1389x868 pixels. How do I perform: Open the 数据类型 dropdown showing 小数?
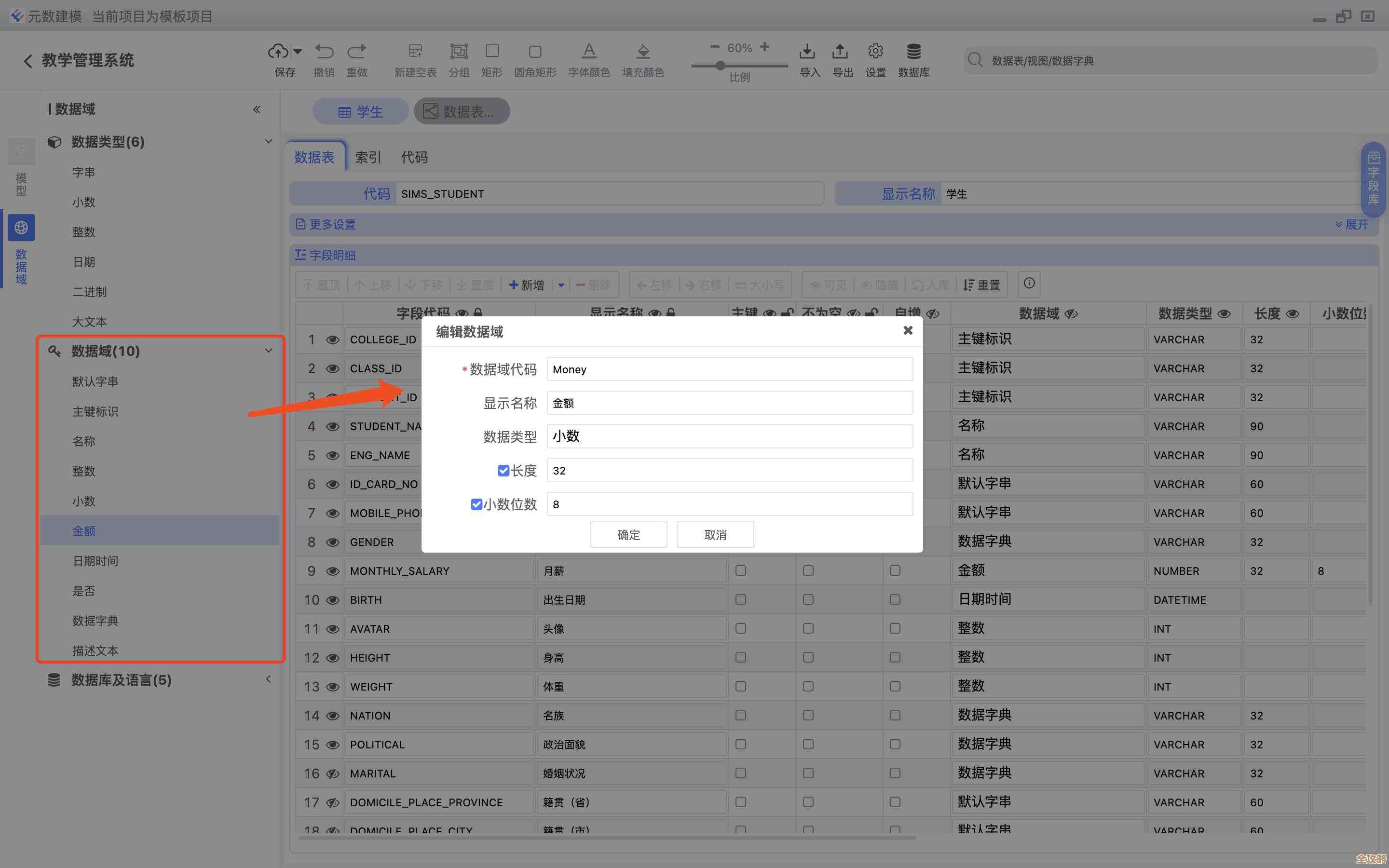pos(729,436)
